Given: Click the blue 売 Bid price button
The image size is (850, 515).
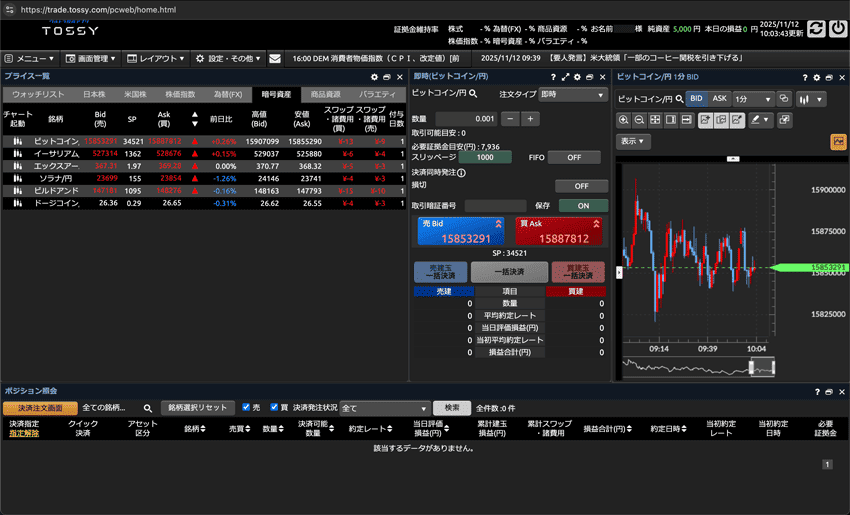Looking at the screenshot, I should (x=461, y=232).
